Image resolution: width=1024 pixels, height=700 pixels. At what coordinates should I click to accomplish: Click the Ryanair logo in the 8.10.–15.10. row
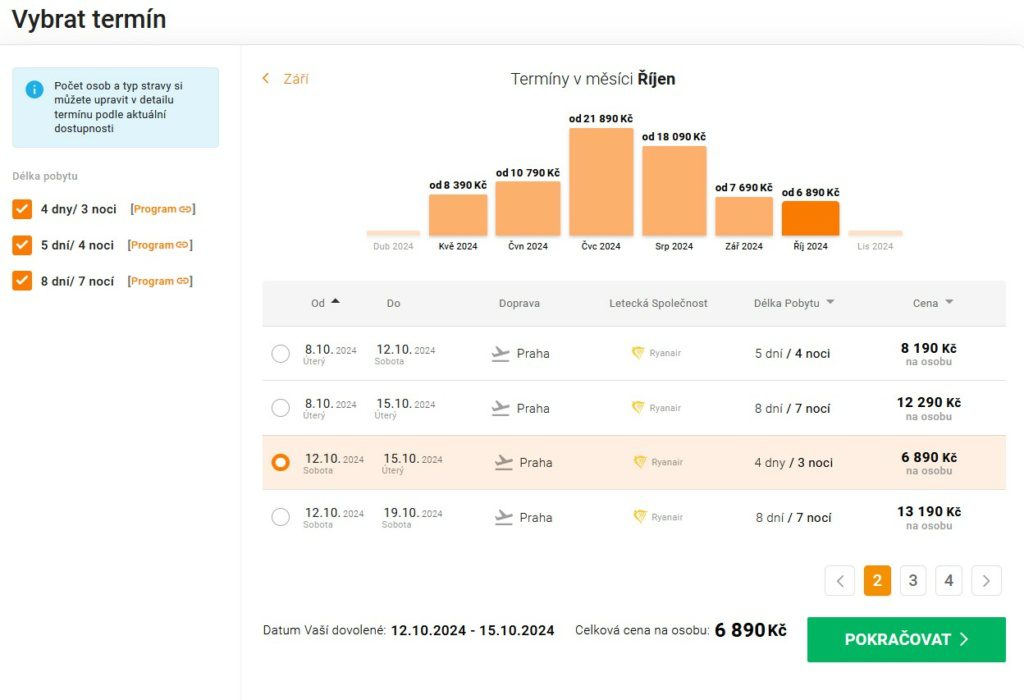[638, 407]
